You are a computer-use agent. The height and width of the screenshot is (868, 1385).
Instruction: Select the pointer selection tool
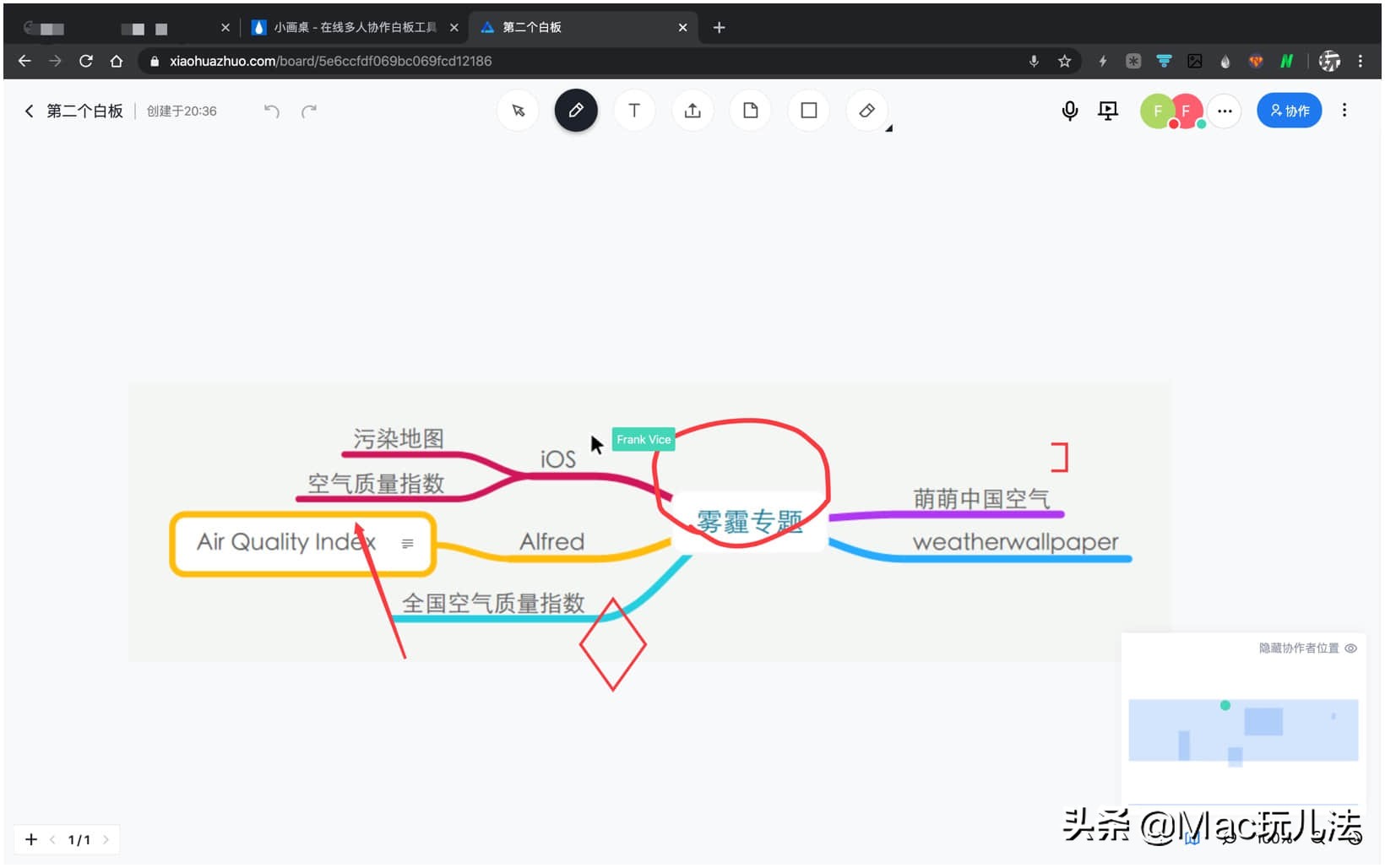(x=518, y=111)
